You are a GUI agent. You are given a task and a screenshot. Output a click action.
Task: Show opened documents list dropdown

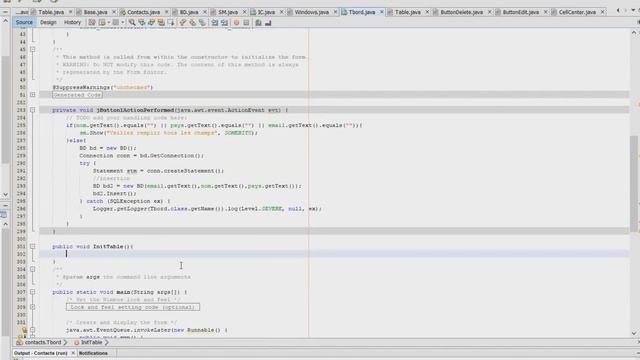(x=633, y=10)
